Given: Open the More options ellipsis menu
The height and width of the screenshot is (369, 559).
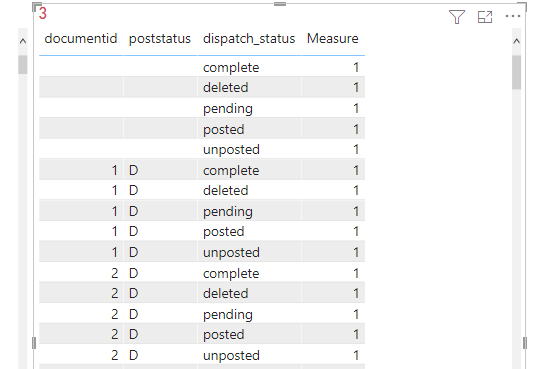Looking at the screenshot, I should click(513, 16).
